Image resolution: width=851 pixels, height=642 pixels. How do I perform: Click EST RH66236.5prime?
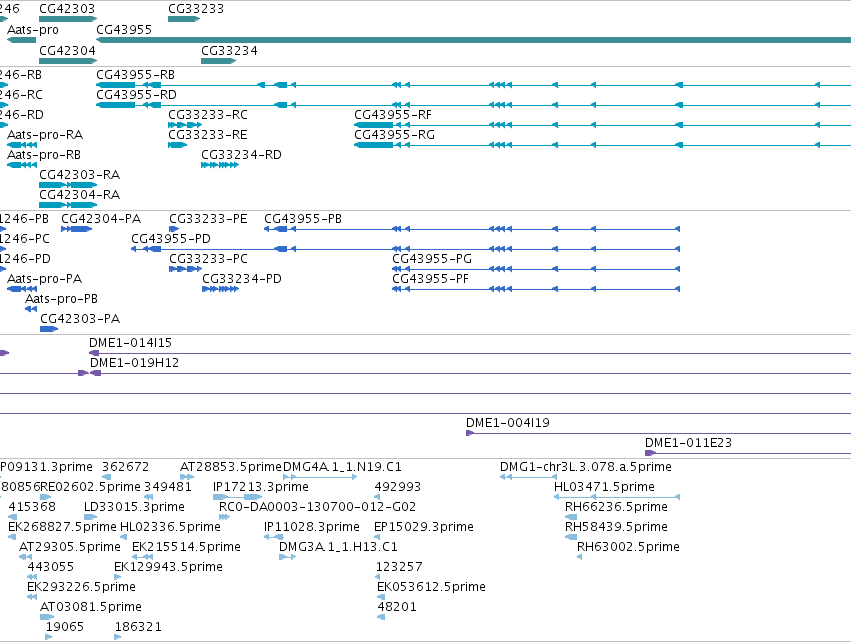pos(617,507)
